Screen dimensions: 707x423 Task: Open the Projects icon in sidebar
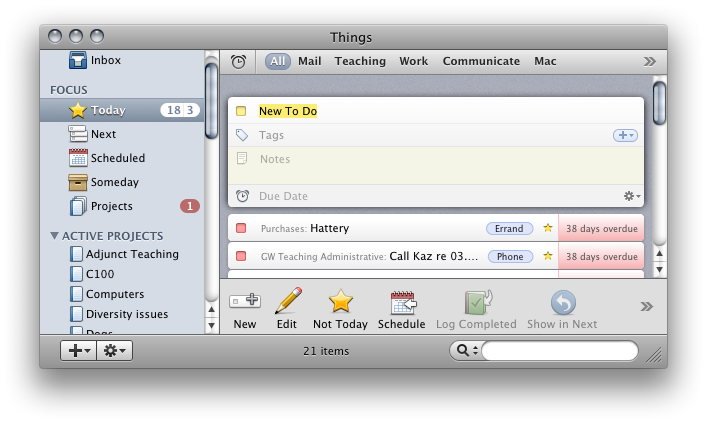point(78,206)
